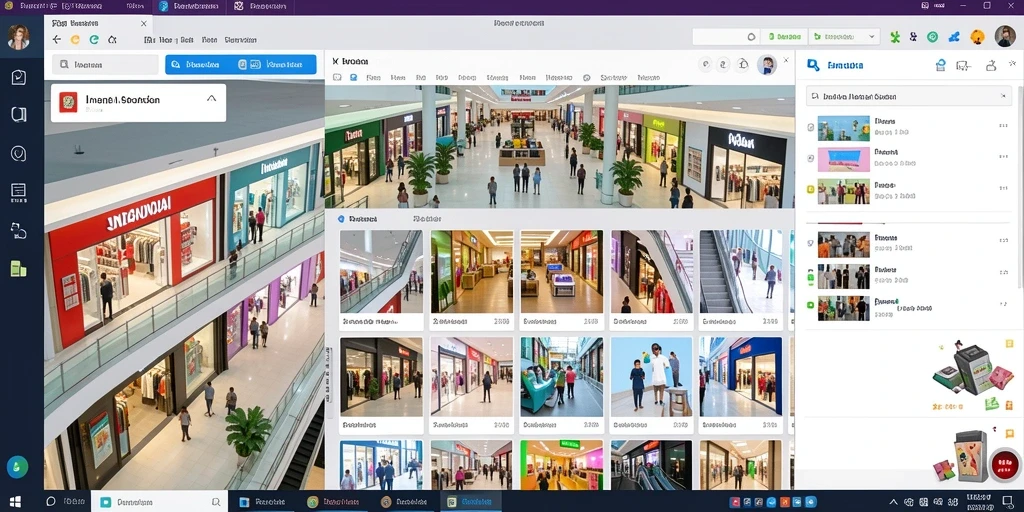Viewport: 1024px width, 512px height.
Task: Open the Windows Start menu
Action: [14, 502]
